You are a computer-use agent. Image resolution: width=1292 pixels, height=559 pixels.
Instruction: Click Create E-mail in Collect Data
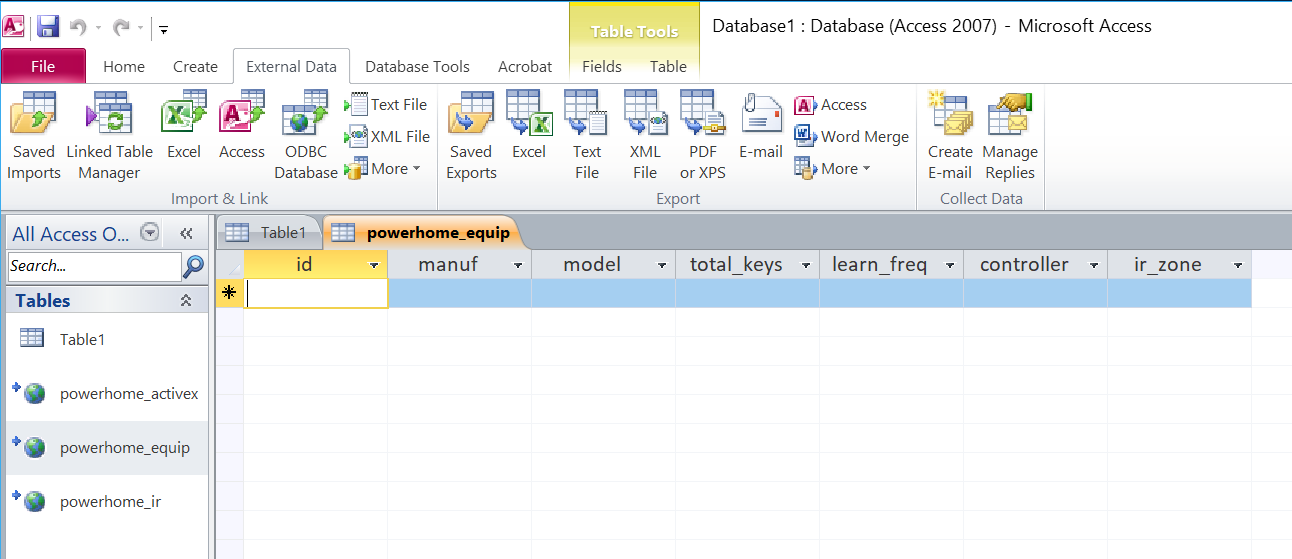pos(950,135)
